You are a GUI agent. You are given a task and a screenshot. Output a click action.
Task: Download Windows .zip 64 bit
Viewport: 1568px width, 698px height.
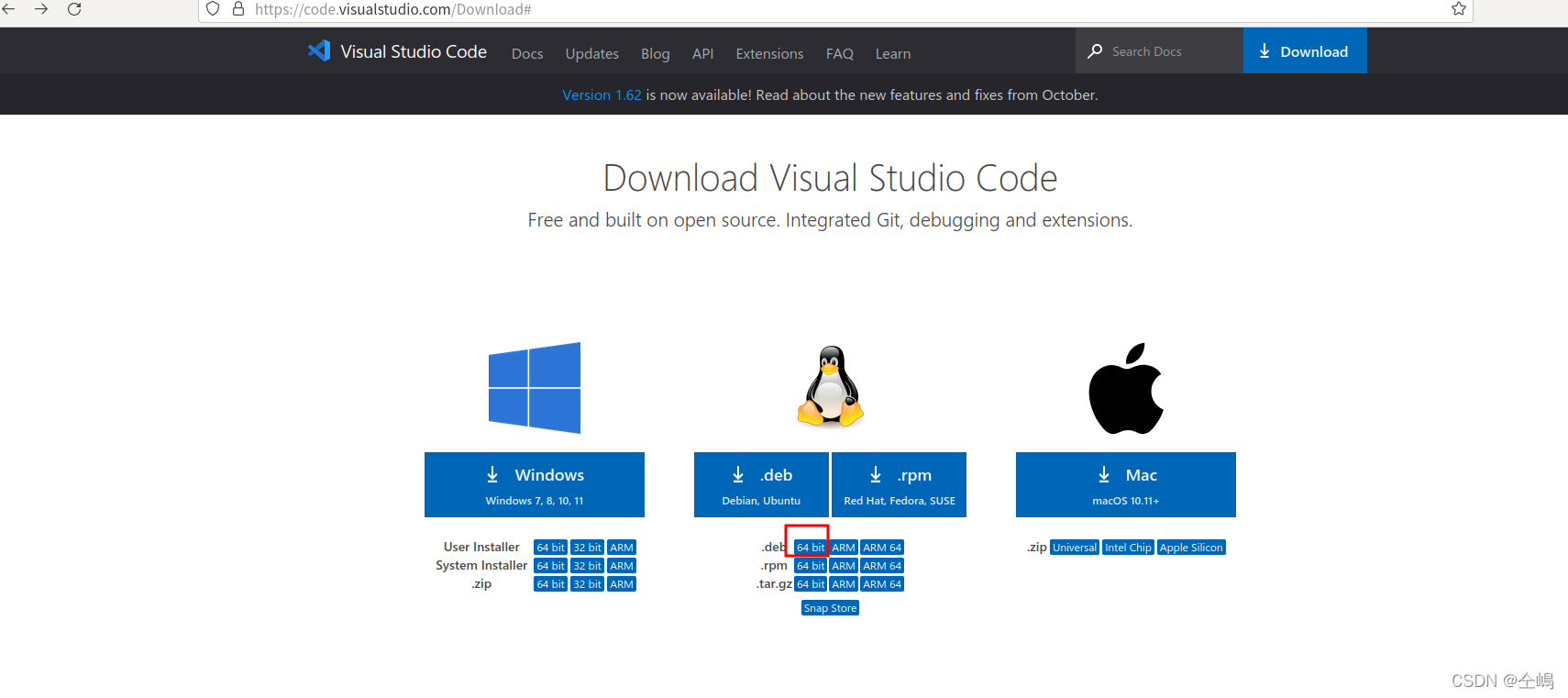pos(551,584)
